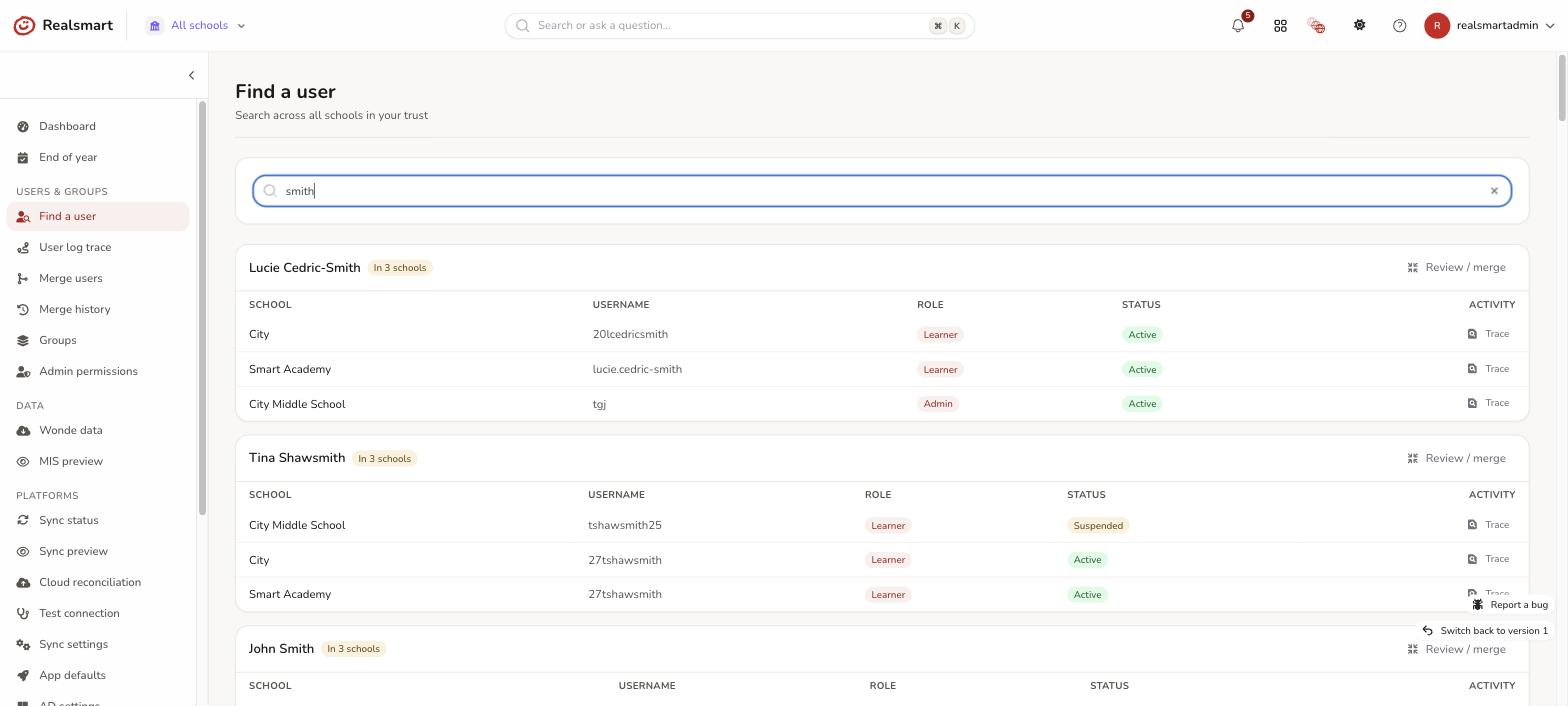Open Groups page
The image size is (1568, 706).
pyautogui.click(x=97, y=340)
